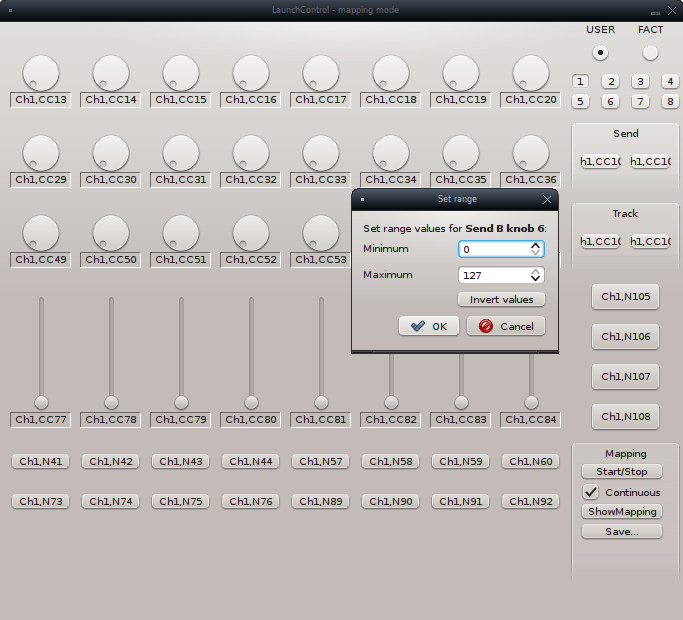
Task: Select the USER radio button
Action: click(600, 52)
